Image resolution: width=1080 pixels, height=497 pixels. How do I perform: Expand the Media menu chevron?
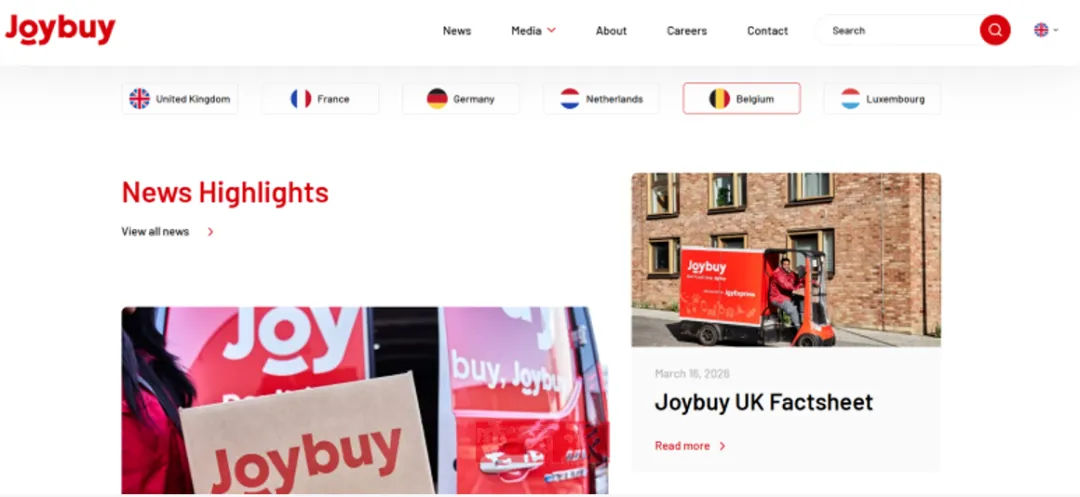[x=551, y=30]
